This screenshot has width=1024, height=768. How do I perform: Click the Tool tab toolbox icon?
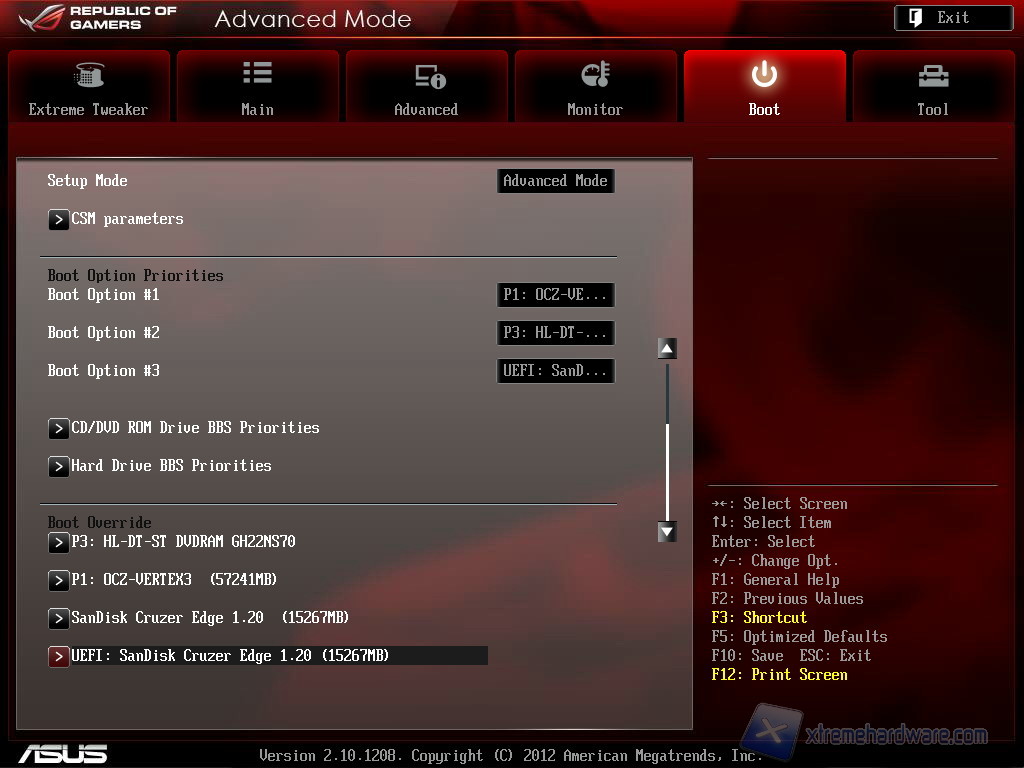(x=933, y=75)
